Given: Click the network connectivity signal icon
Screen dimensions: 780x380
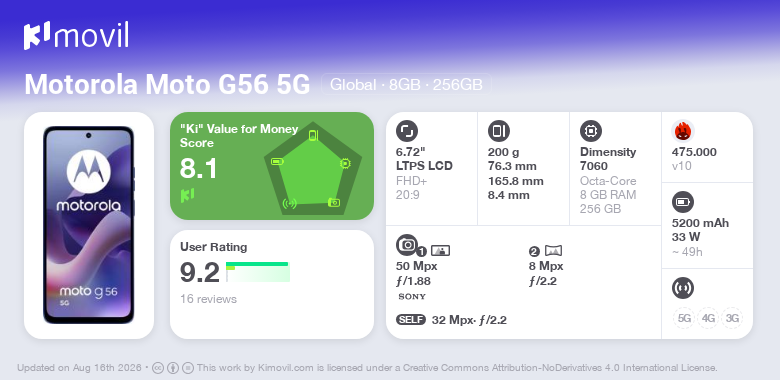Looking at the screenshot, I should pos(683,288).
